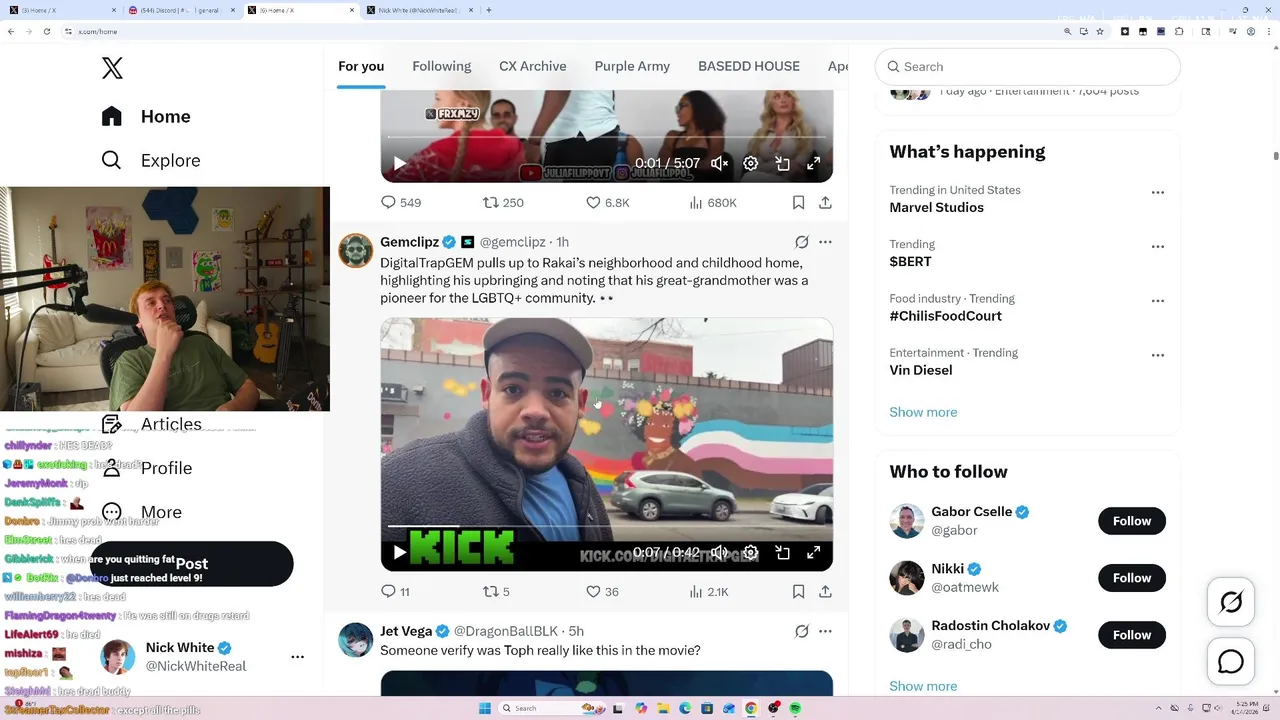Image resolution: width=1280 pixels, height=720 pixels.
Task: Open options for #ChilisFoodCourt trend
Action: 1157,300
